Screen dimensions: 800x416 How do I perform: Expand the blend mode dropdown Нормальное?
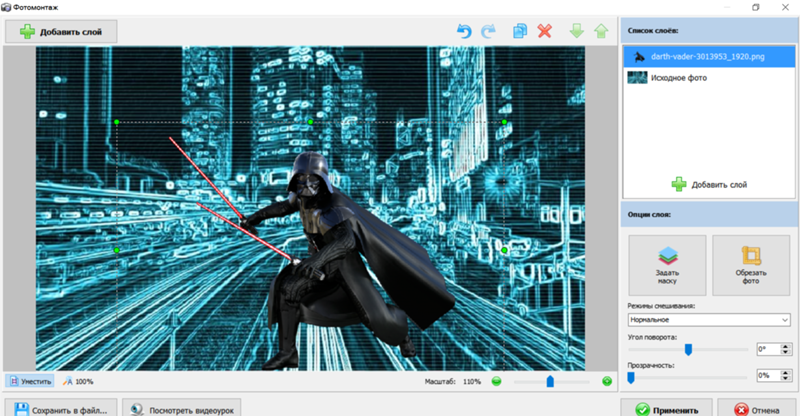[x=709, y=320]
